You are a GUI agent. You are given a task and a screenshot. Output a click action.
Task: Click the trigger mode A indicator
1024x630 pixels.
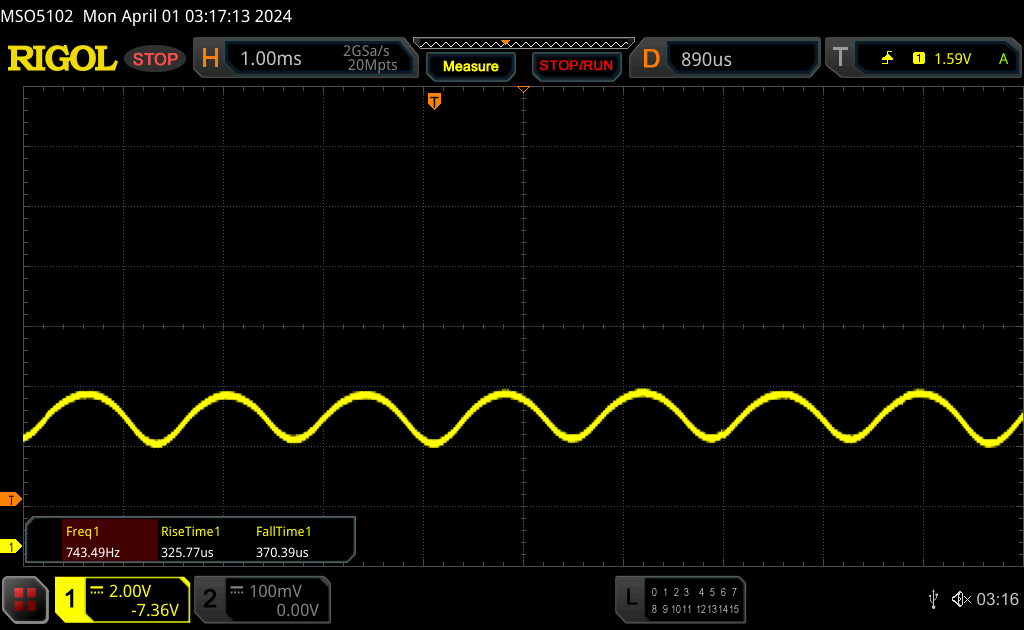[1003, 59]
